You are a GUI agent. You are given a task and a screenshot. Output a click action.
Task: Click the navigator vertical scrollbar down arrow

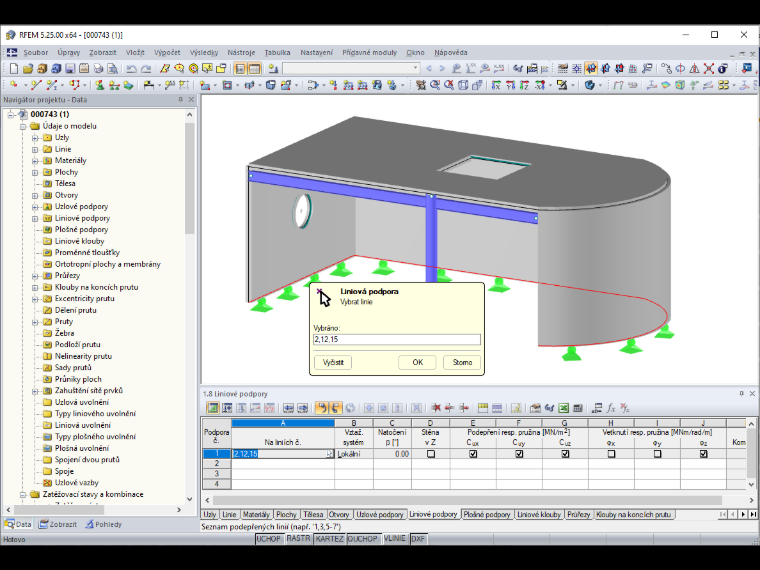[190, 499]
